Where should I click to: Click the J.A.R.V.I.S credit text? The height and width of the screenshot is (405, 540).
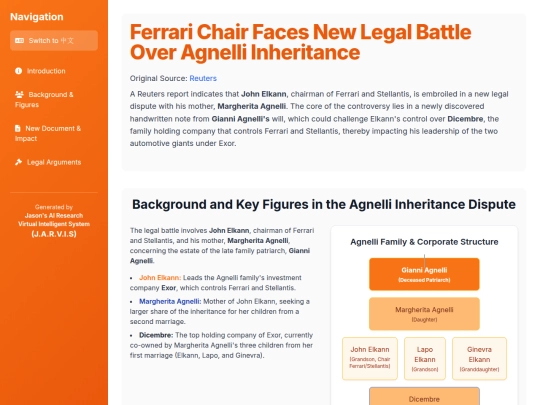click(x=54, y=234)
